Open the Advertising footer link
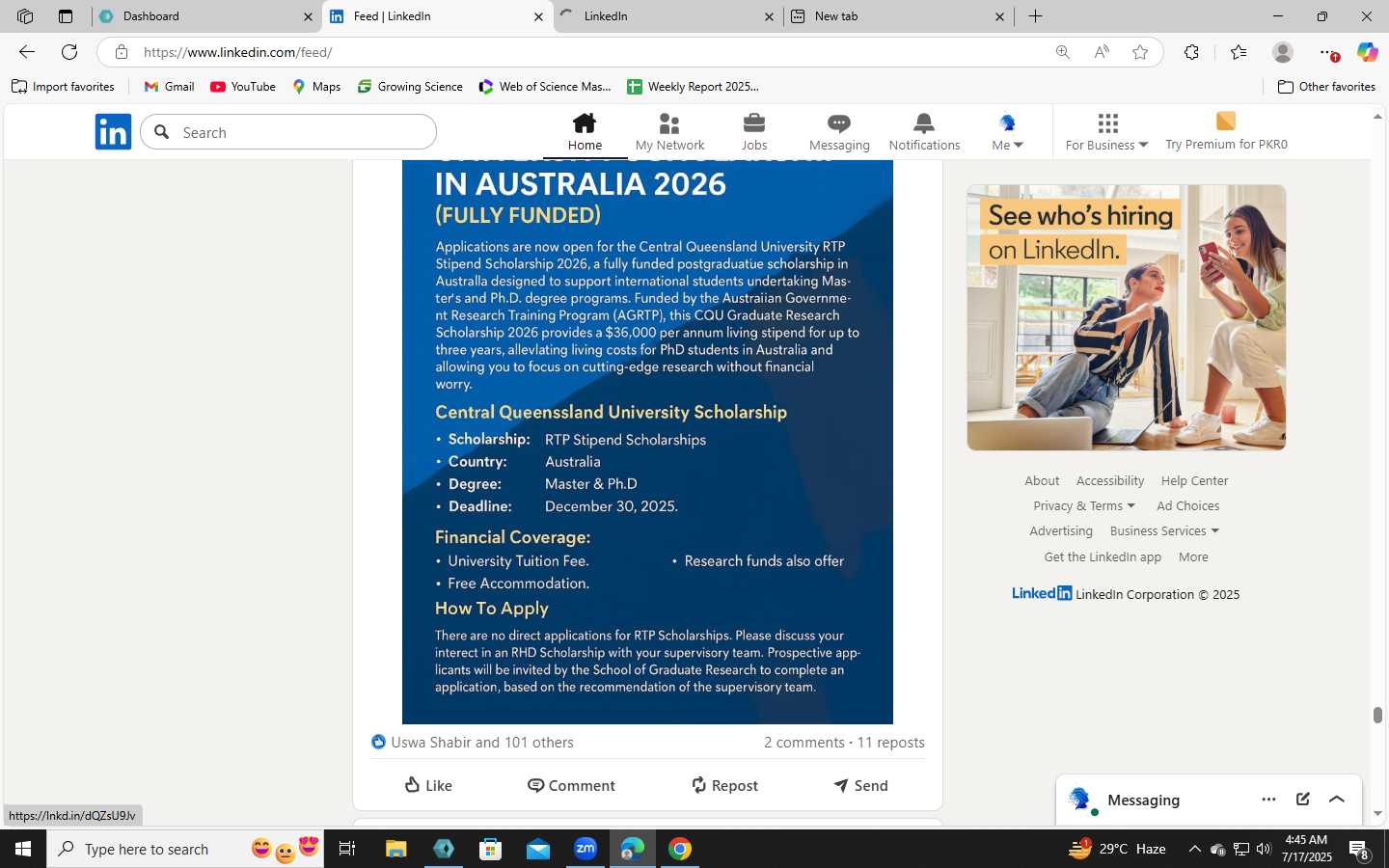Viewport: 1389px width, 868px height. pos(1061,530)
